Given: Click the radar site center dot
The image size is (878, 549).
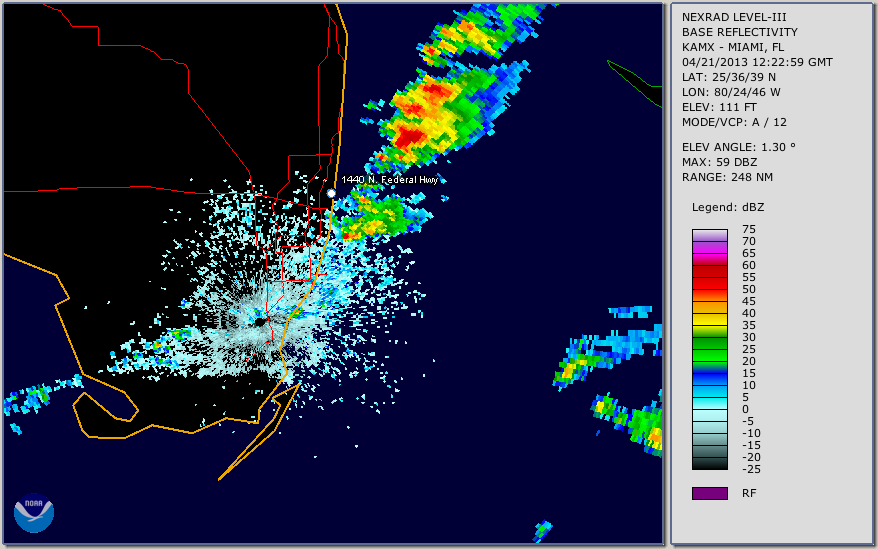Looking at the screenshot, I should [x=260, y=322].
